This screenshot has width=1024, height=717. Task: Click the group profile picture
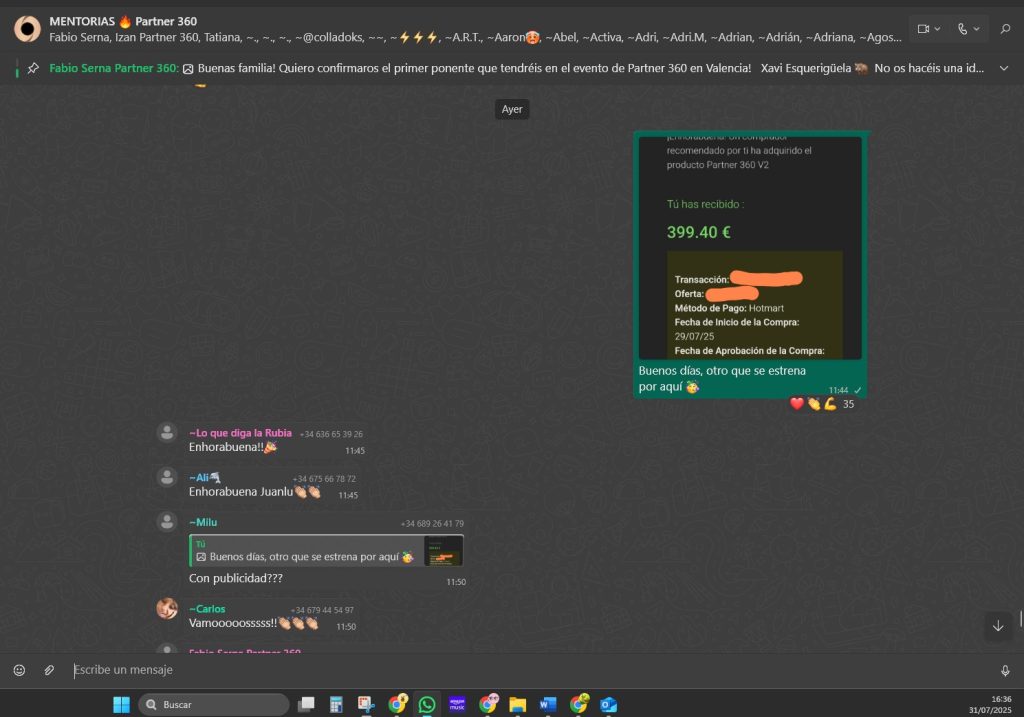27,29
